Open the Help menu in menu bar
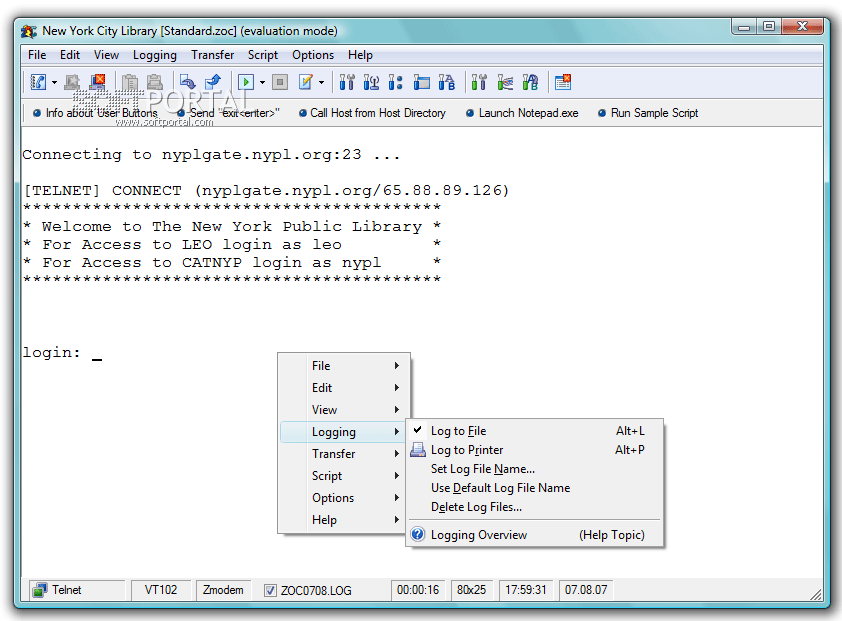 [x=360, y=55]
